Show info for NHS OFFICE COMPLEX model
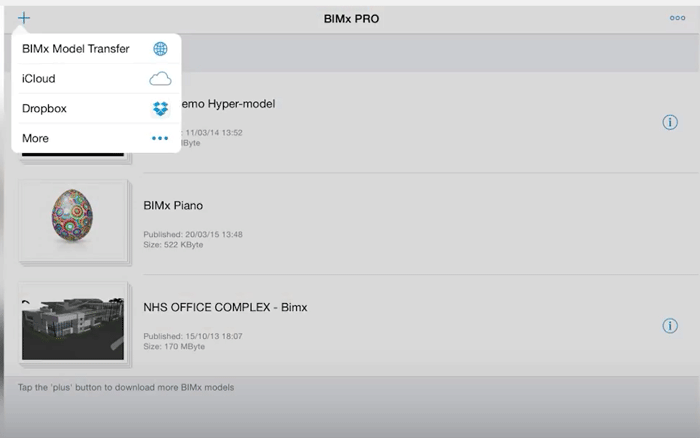 670,326
